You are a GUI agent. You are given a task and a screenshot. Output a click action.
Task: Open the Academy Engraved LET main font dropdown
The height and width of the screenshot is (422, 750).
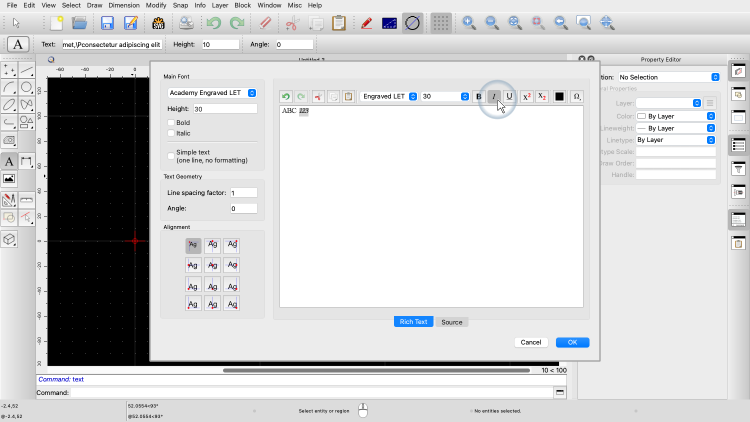point(212,93)
